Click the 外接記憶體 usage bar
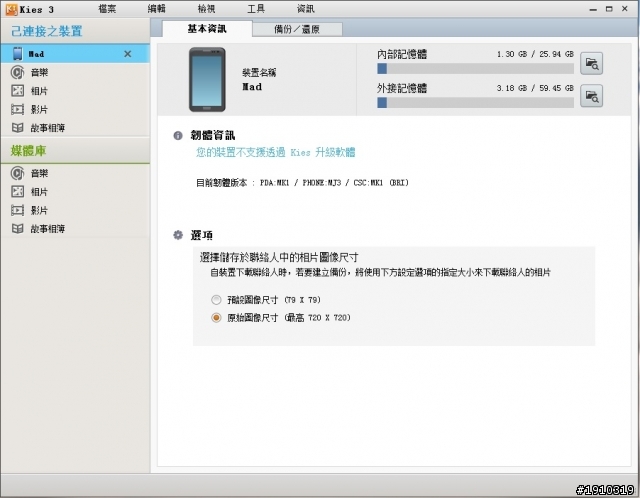 coord(476,102)
